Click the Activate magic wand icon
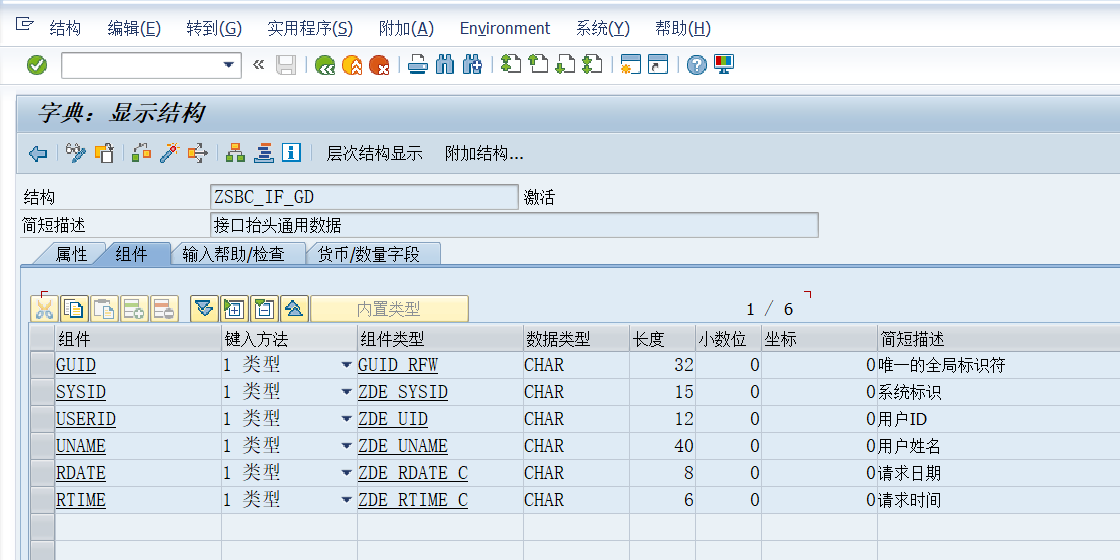The height and width of the screenshot is (560, 1120). [169, 153]
